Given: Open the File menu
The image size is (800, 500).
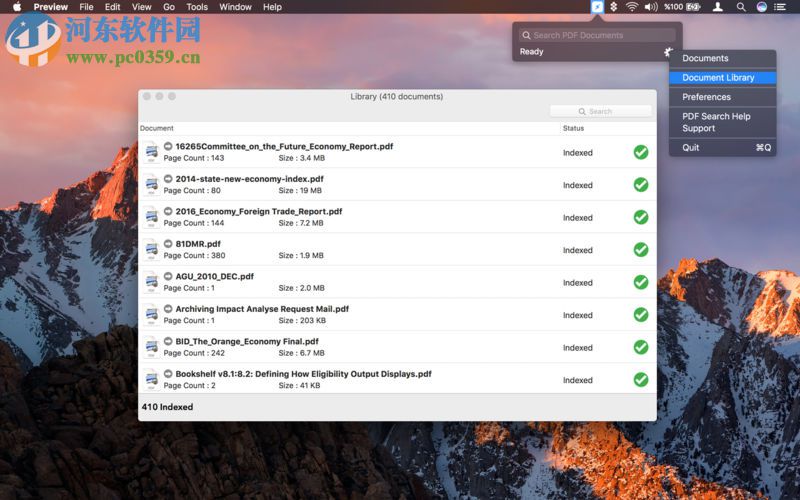Looking at the screenshot, I should (x=86, y=7).
